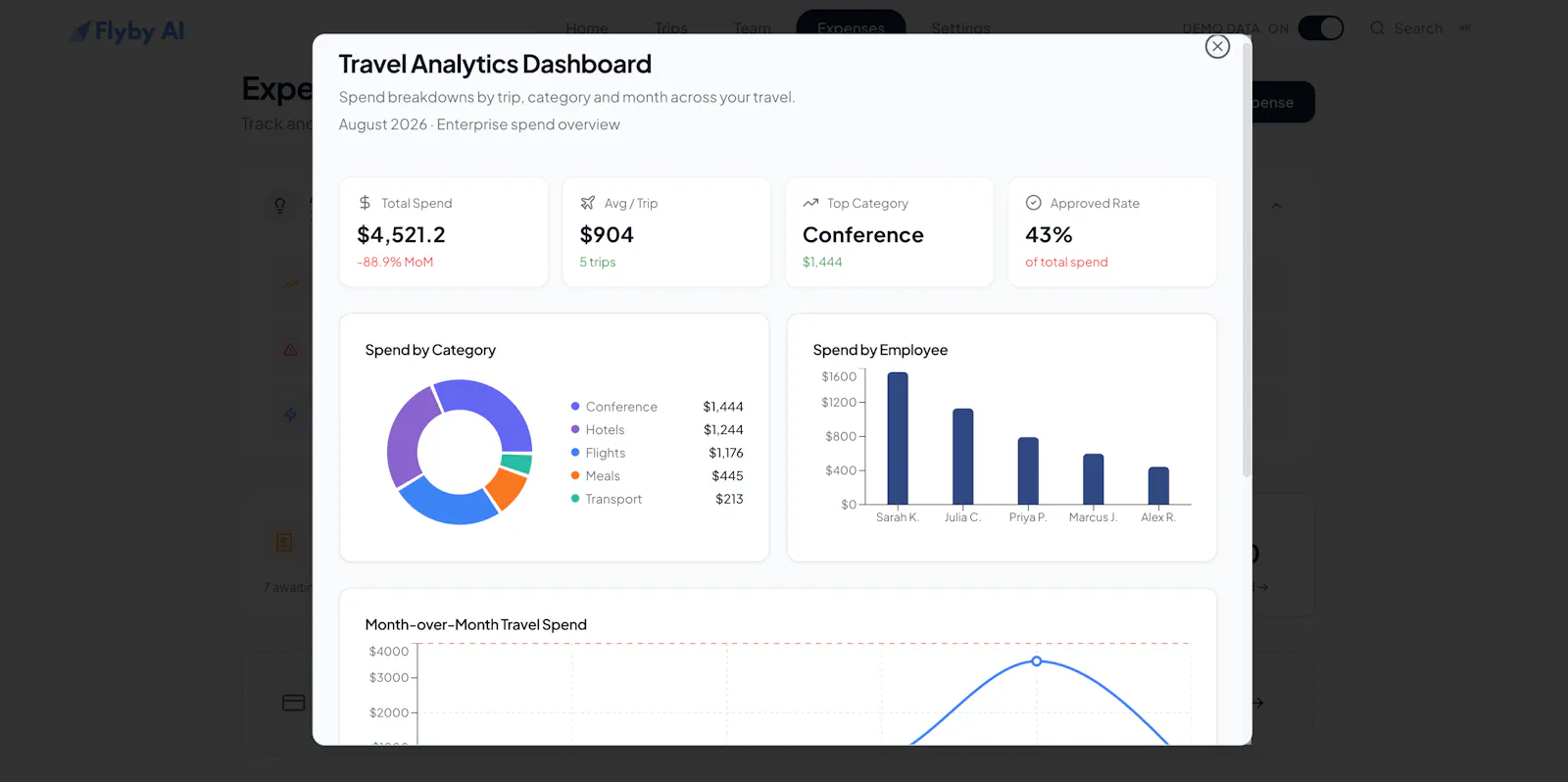The image size is (1568, 782).
Task: Click the receipt icon behind the dashboard
Action: tap(284, 542)
